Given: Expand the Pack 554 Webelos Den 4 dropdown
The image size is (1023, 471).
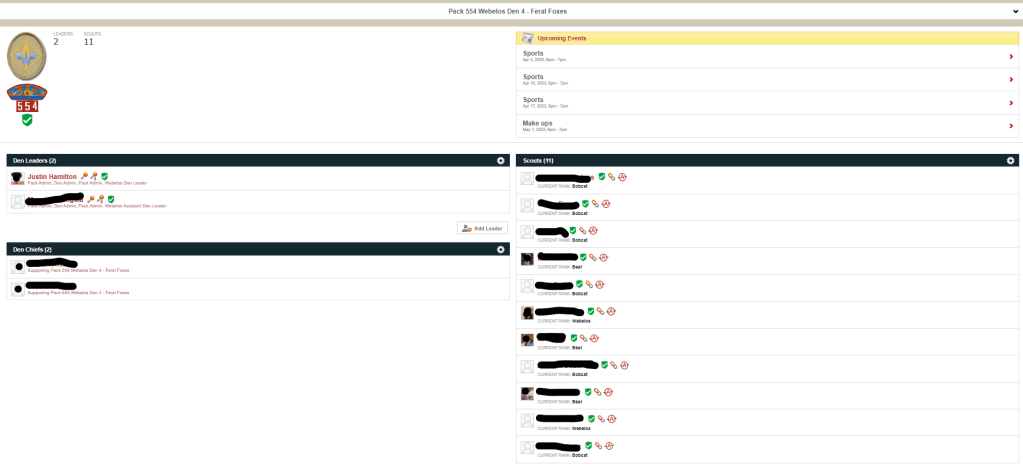Looking at the screenshot, I should pyautogui.click(x=1015, y=11).
